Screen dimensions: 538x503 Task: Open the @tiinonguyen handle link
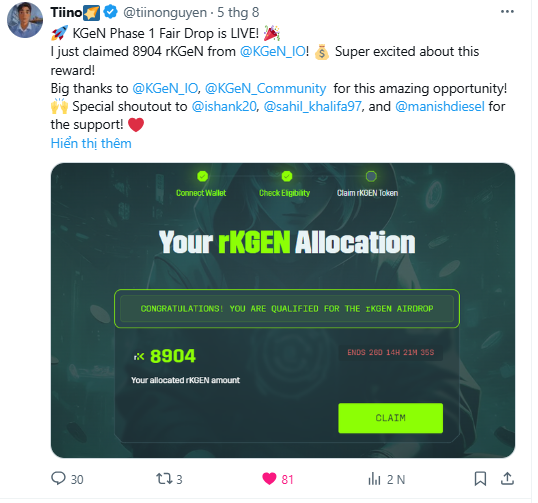[165, 13]
